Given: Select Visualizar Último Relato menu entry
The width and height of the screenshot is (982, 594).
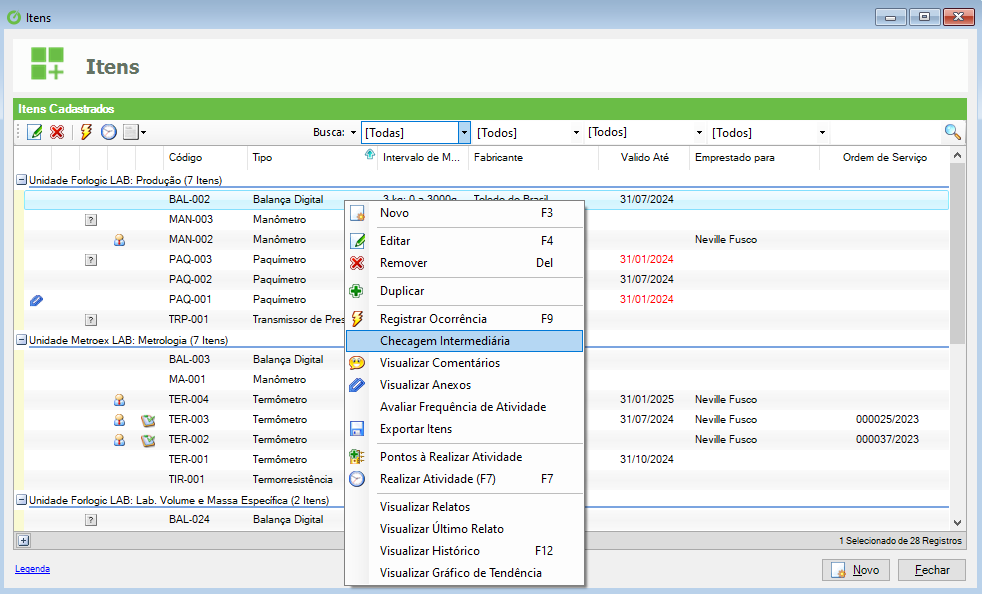Looking at the screenshot, I should click(x=464, y=528).
